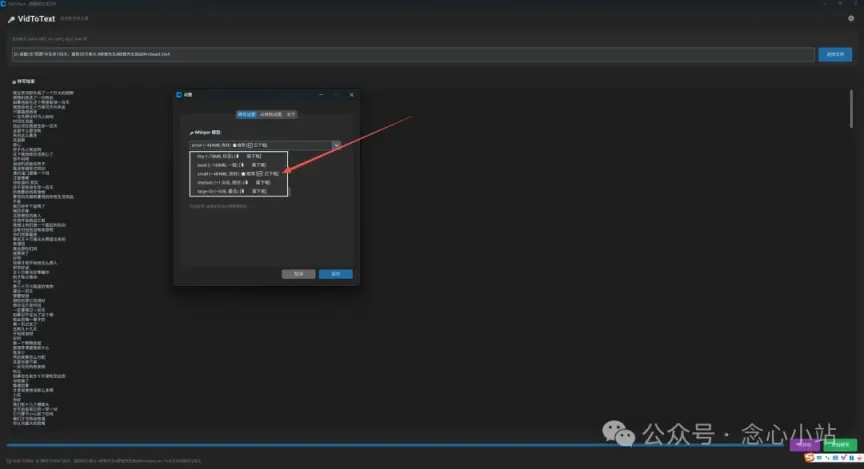
Task: Maximize the settings dialog window
Action: pyautogui.click(x=335, y=94)
